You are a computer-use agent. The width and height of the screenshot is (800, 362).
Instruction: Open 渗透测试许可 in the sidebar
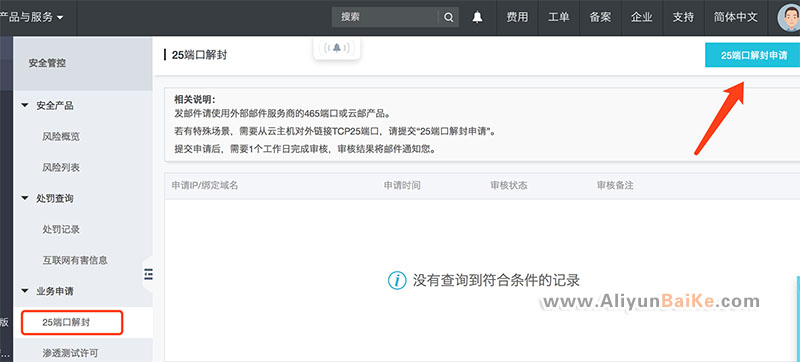(70, 353)
